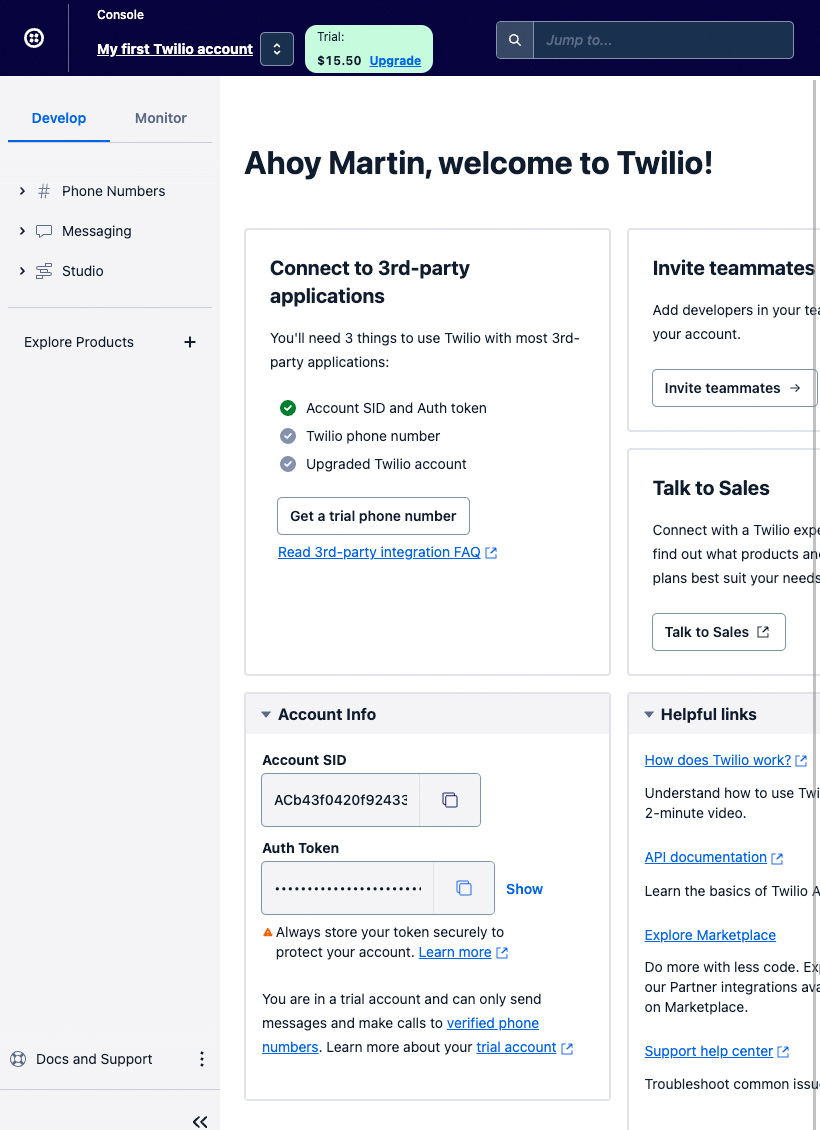Collapse the Helpful links section

click(649, 714)
